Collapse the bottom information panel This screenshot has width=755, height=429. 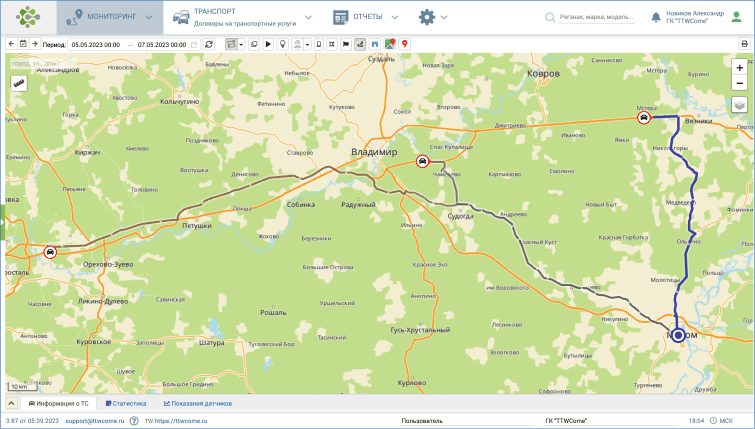click(11, 403)
